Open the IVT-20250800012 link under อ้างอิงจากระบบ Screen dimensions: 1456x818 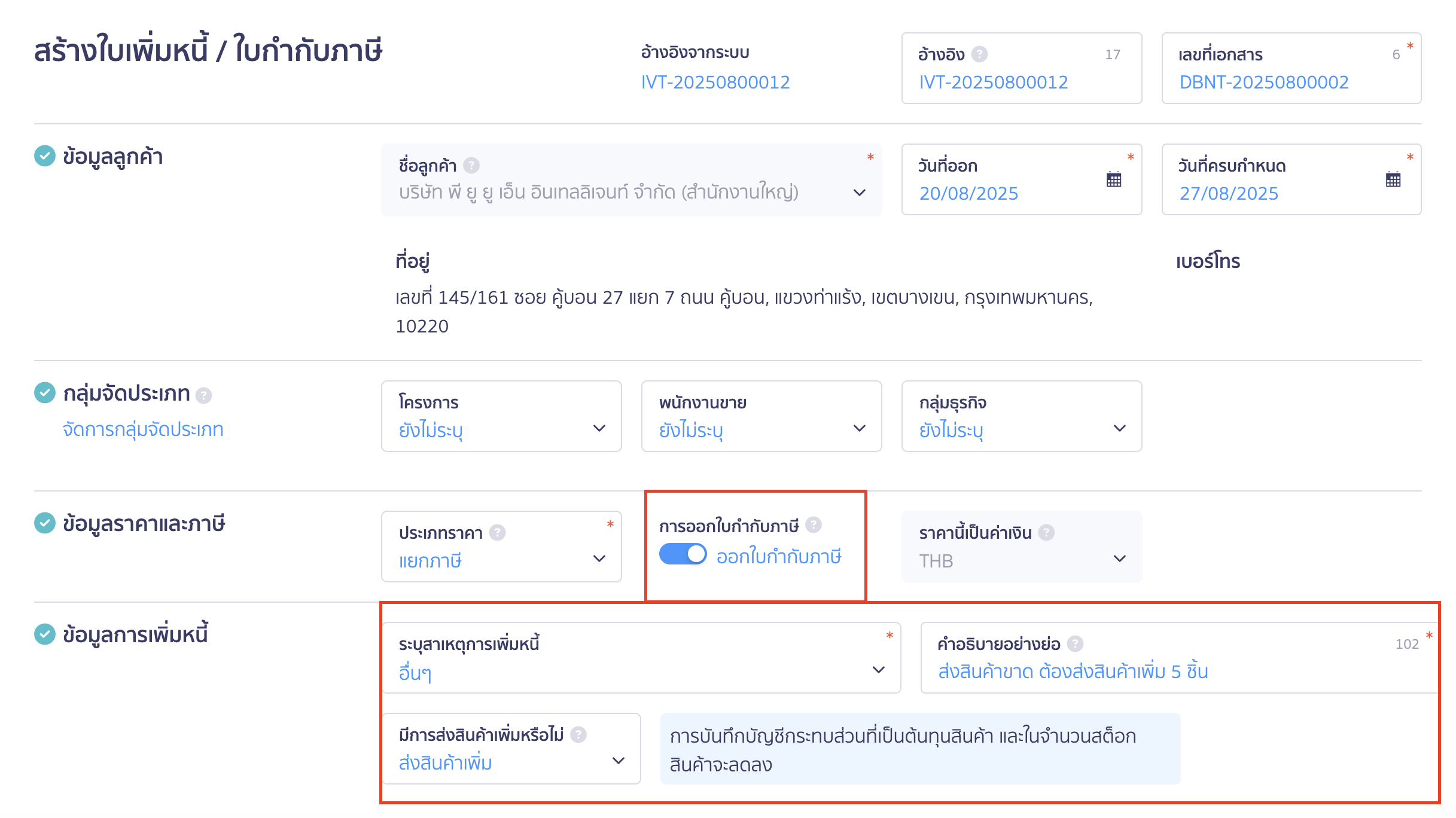(x=715, y=82)
